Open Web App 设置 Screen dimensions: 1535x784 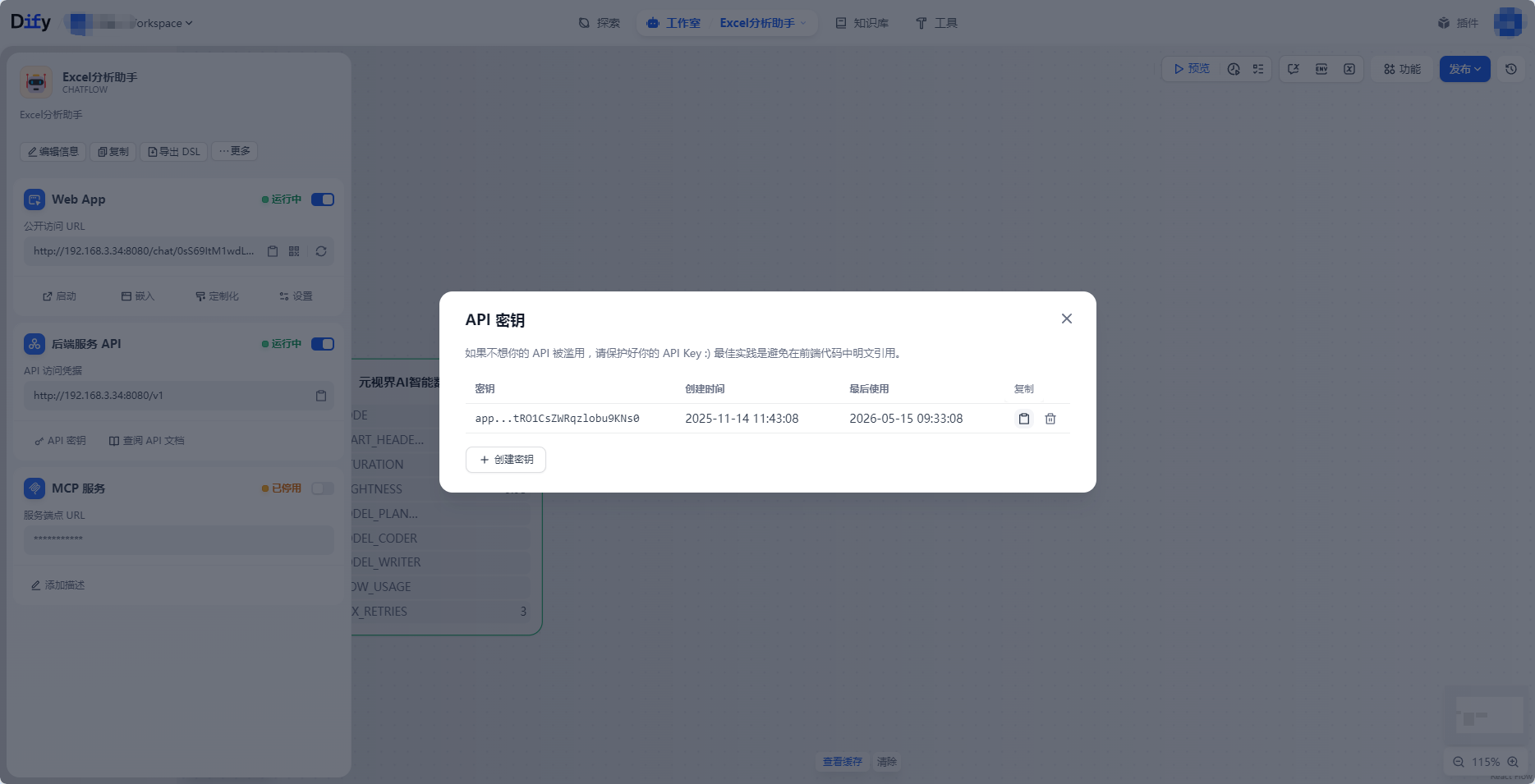coord(296,296)
